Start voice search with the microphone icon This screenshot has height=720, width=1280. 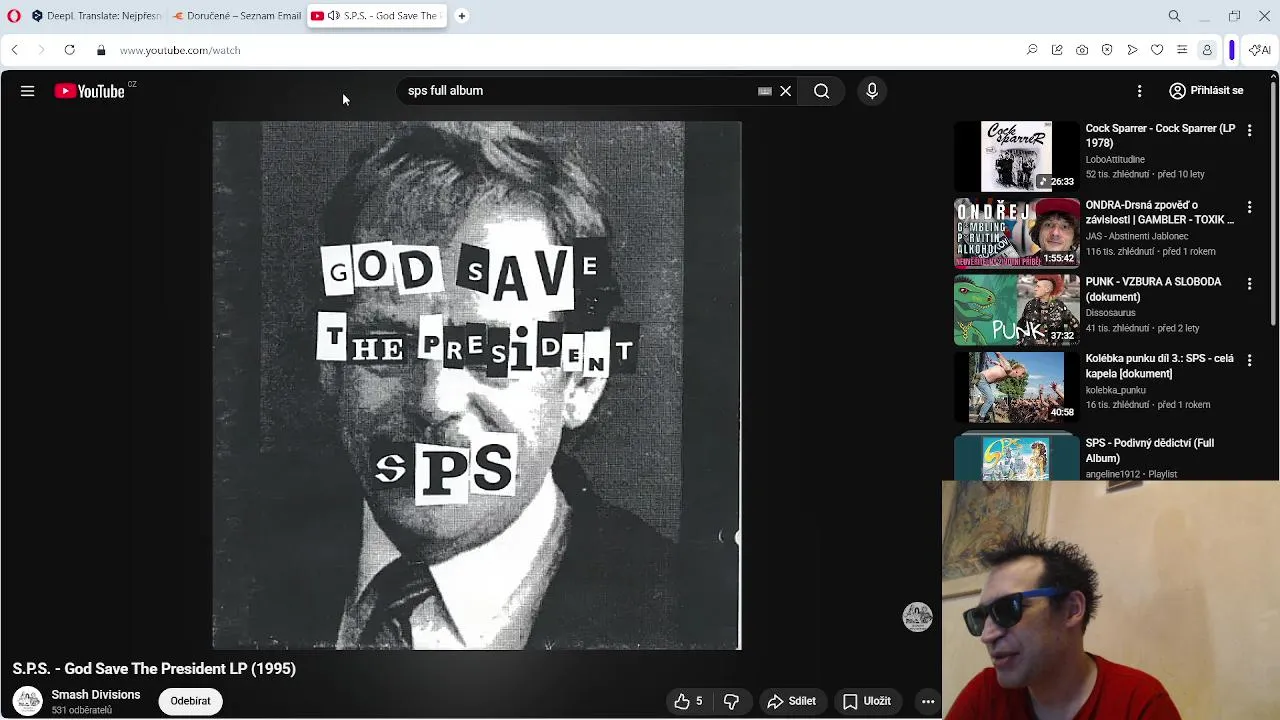[x=872, y=91]
